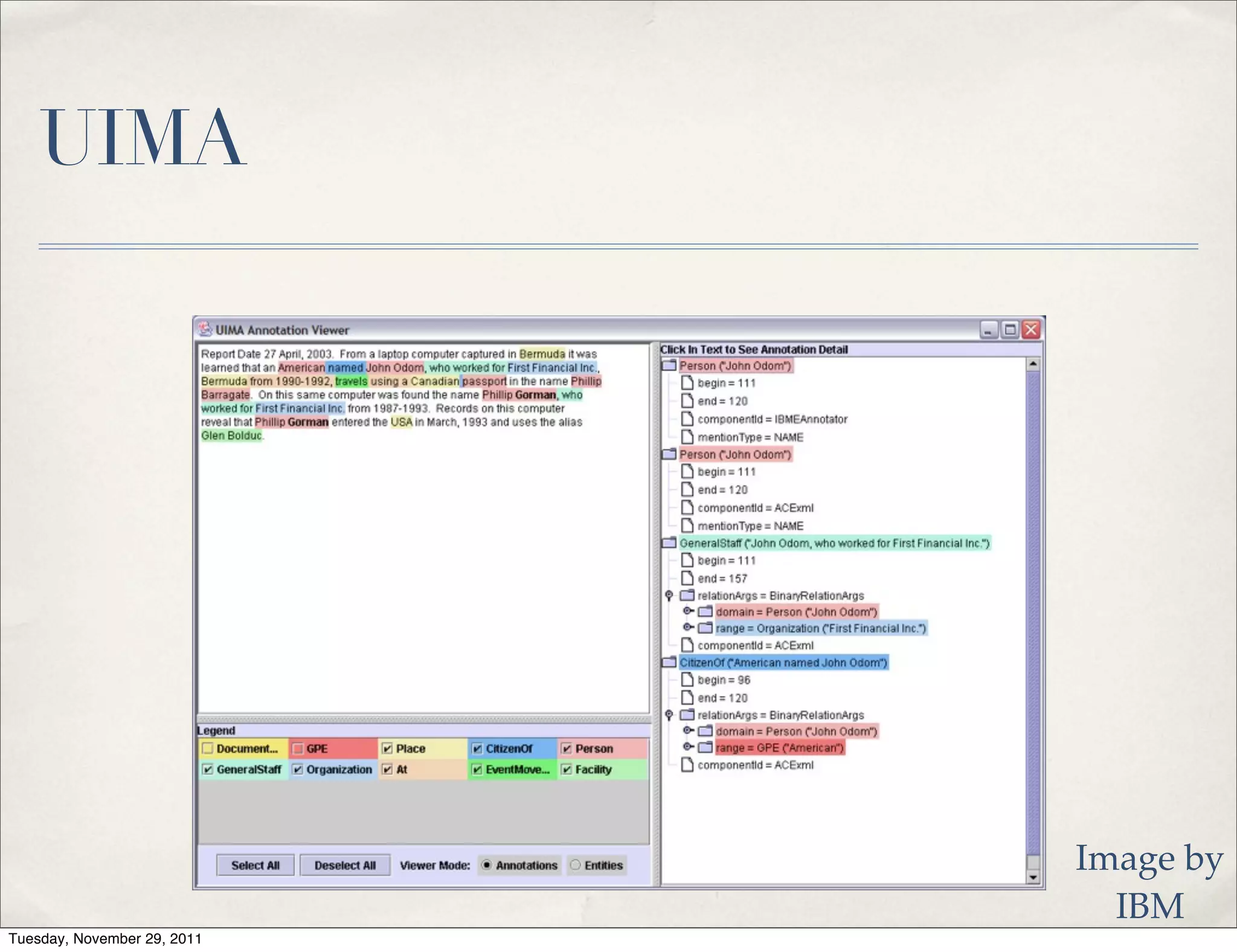Select the first Person ("John Odom") tree item
Image resolution: width=1237 pixels, height=952 pixels.
point(734,365)
